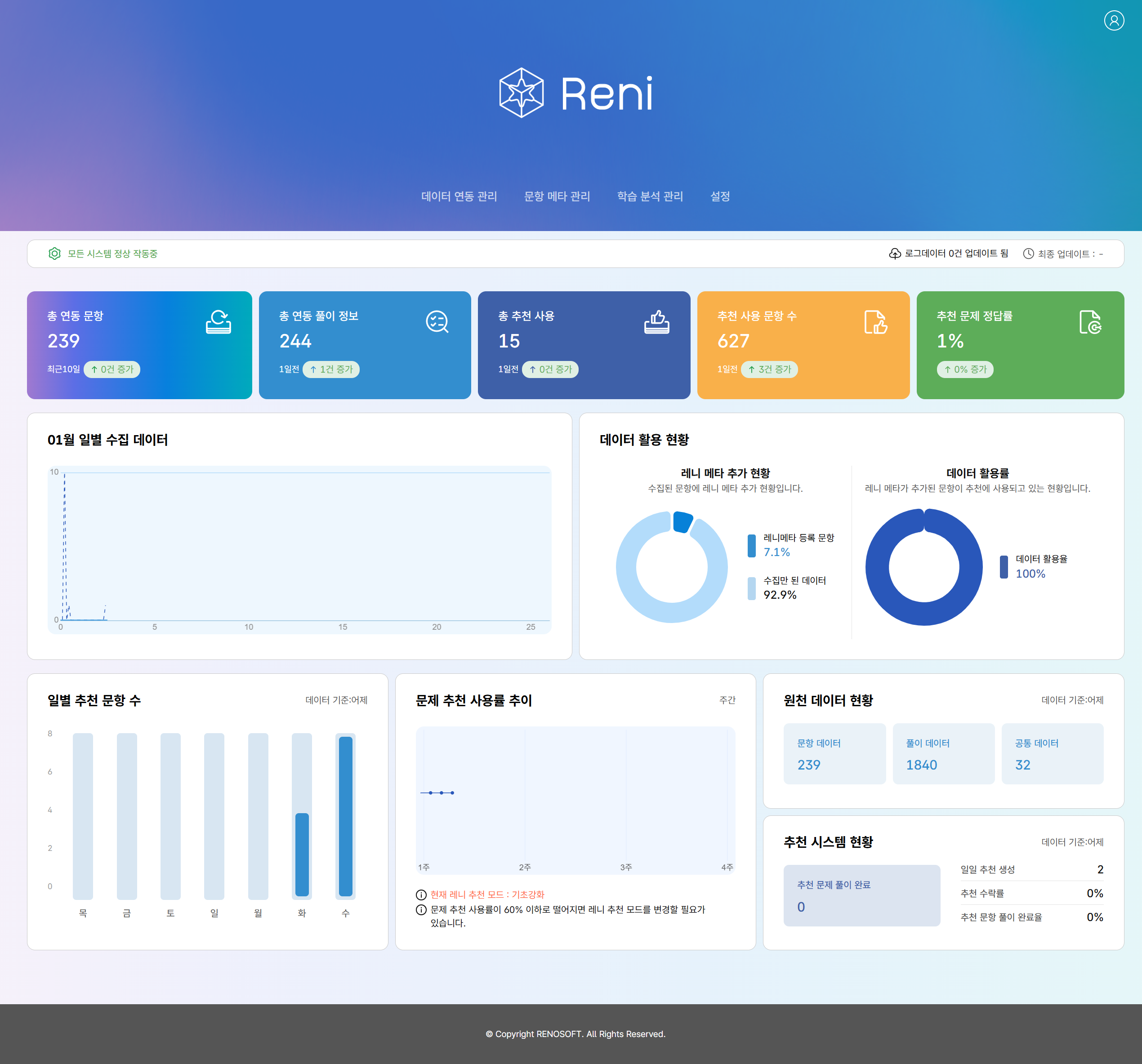Open the 학습 분석 관리 menu

click(650, 196)
